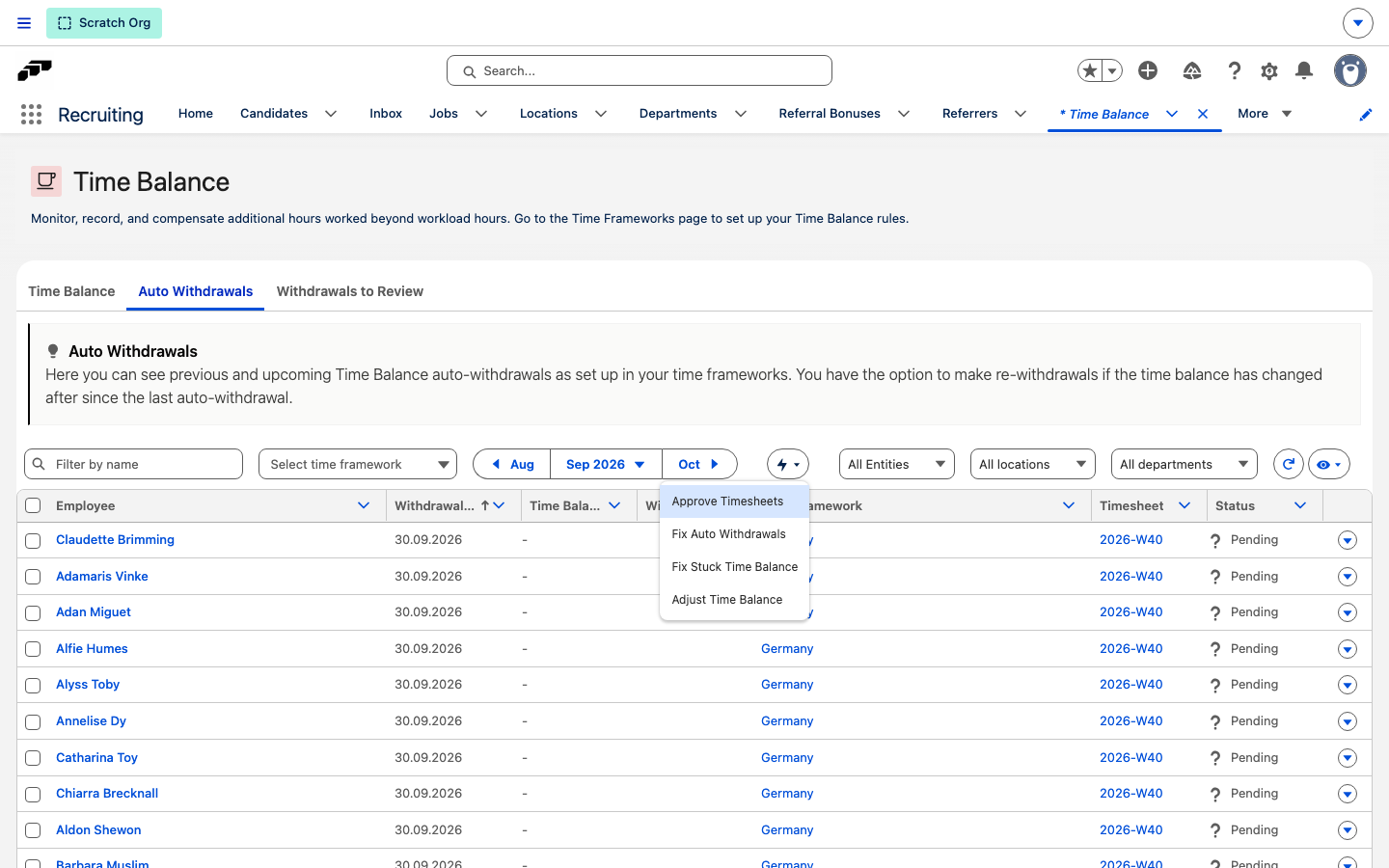Close the Time Balance tab
This screenshot has width=1389, height=868.
coord(1203,114)
